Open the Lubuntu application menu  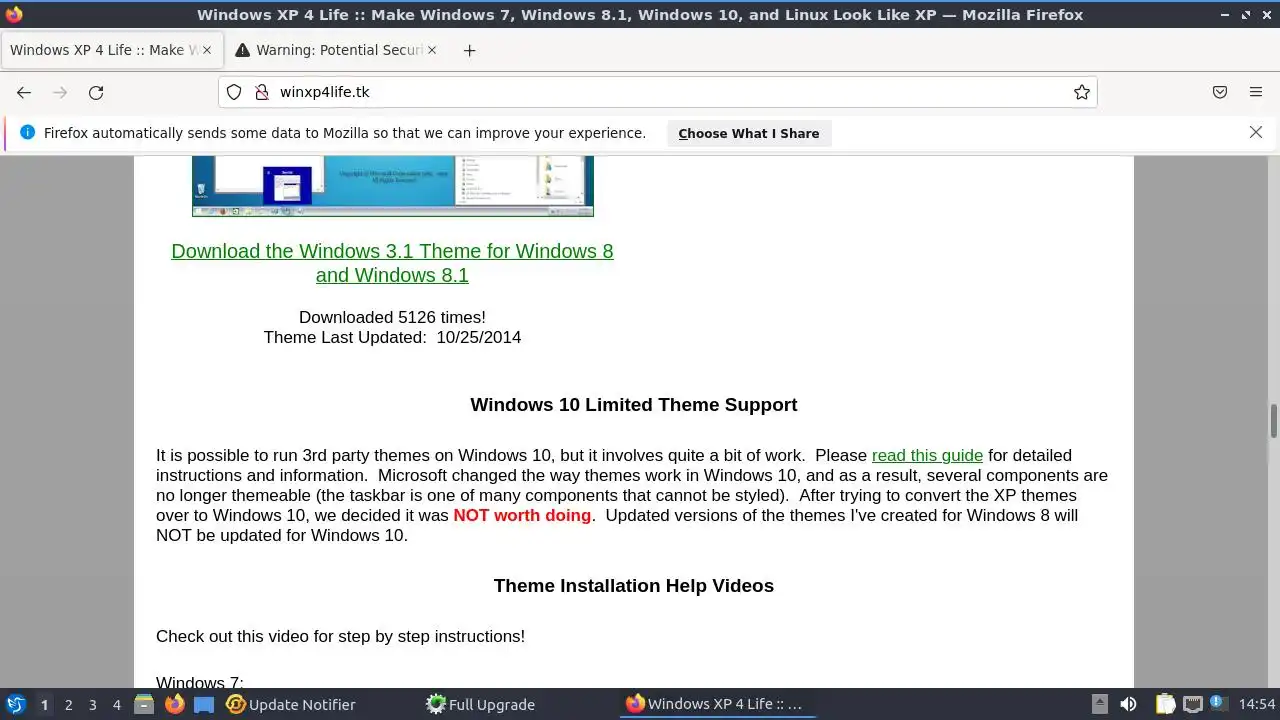coord(15,704)
